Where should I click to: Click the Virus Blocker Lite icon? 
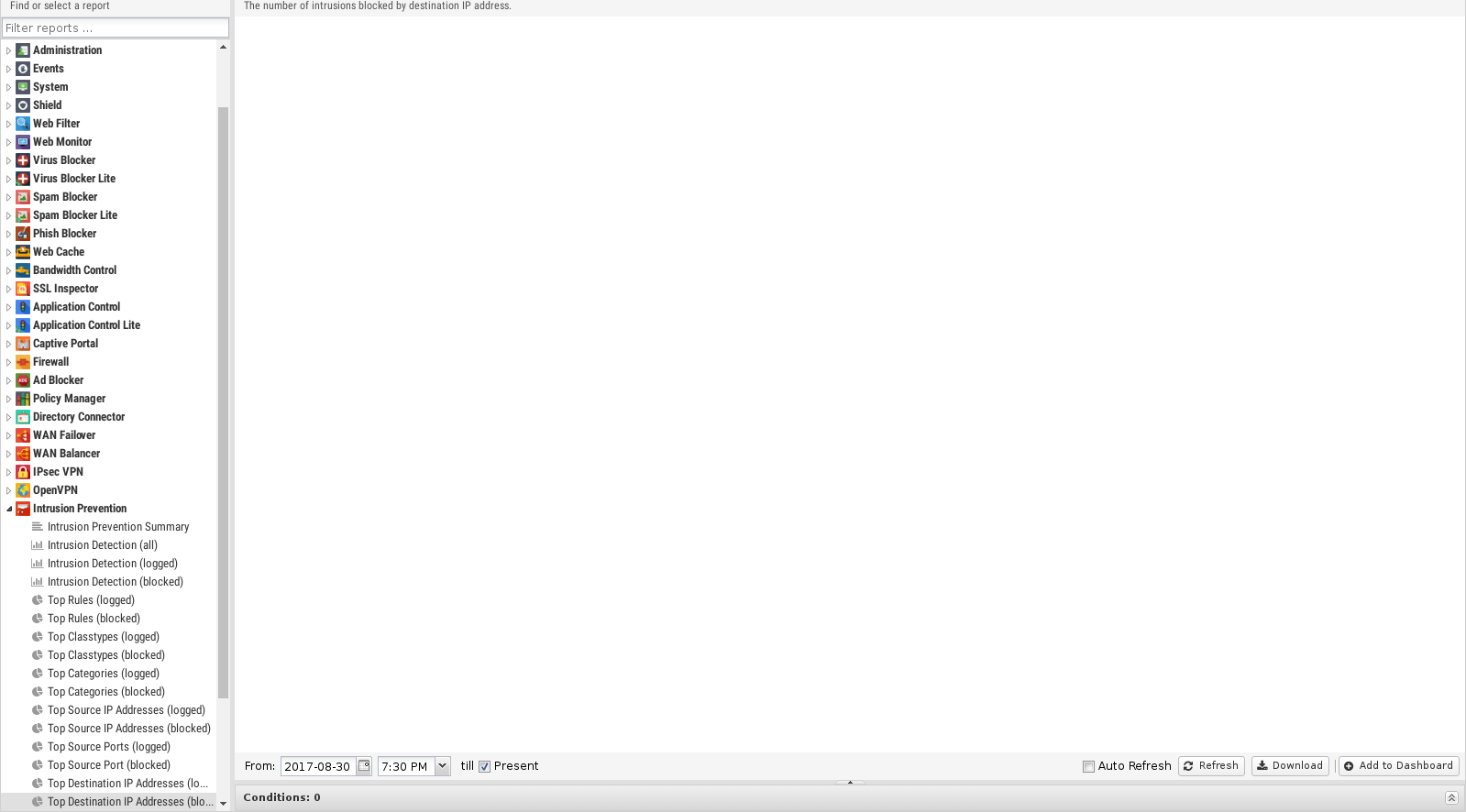tap(23, 179)
